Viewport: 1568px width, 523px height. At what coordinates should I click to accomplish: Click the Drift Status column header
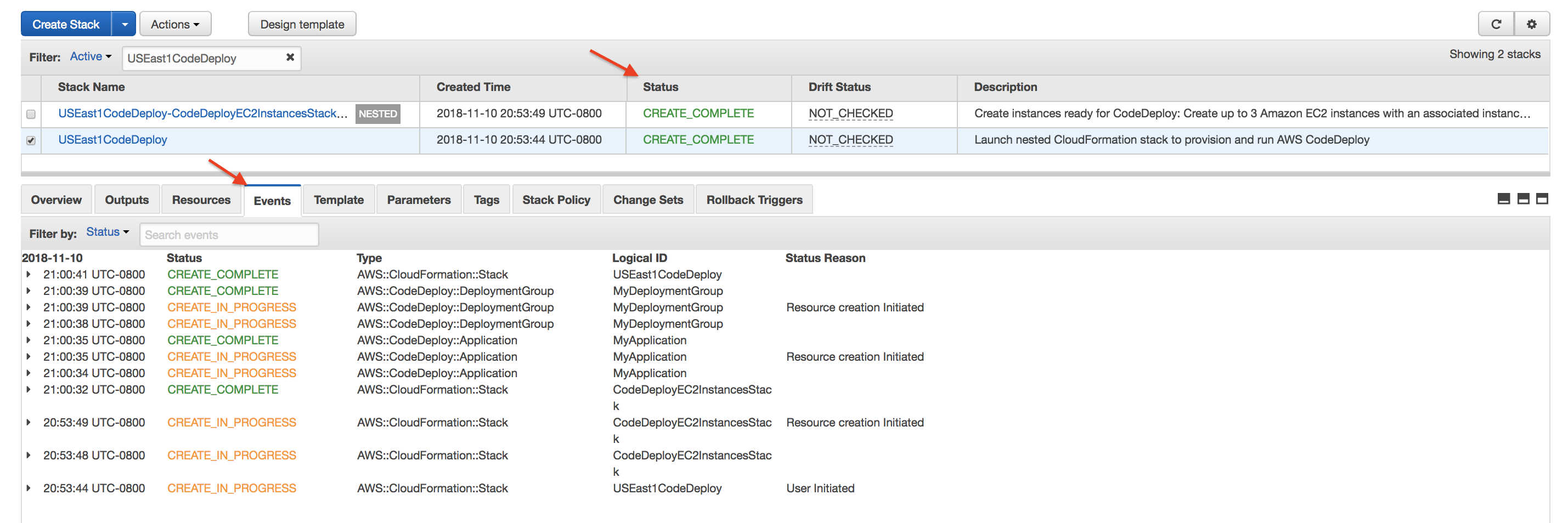839,87
